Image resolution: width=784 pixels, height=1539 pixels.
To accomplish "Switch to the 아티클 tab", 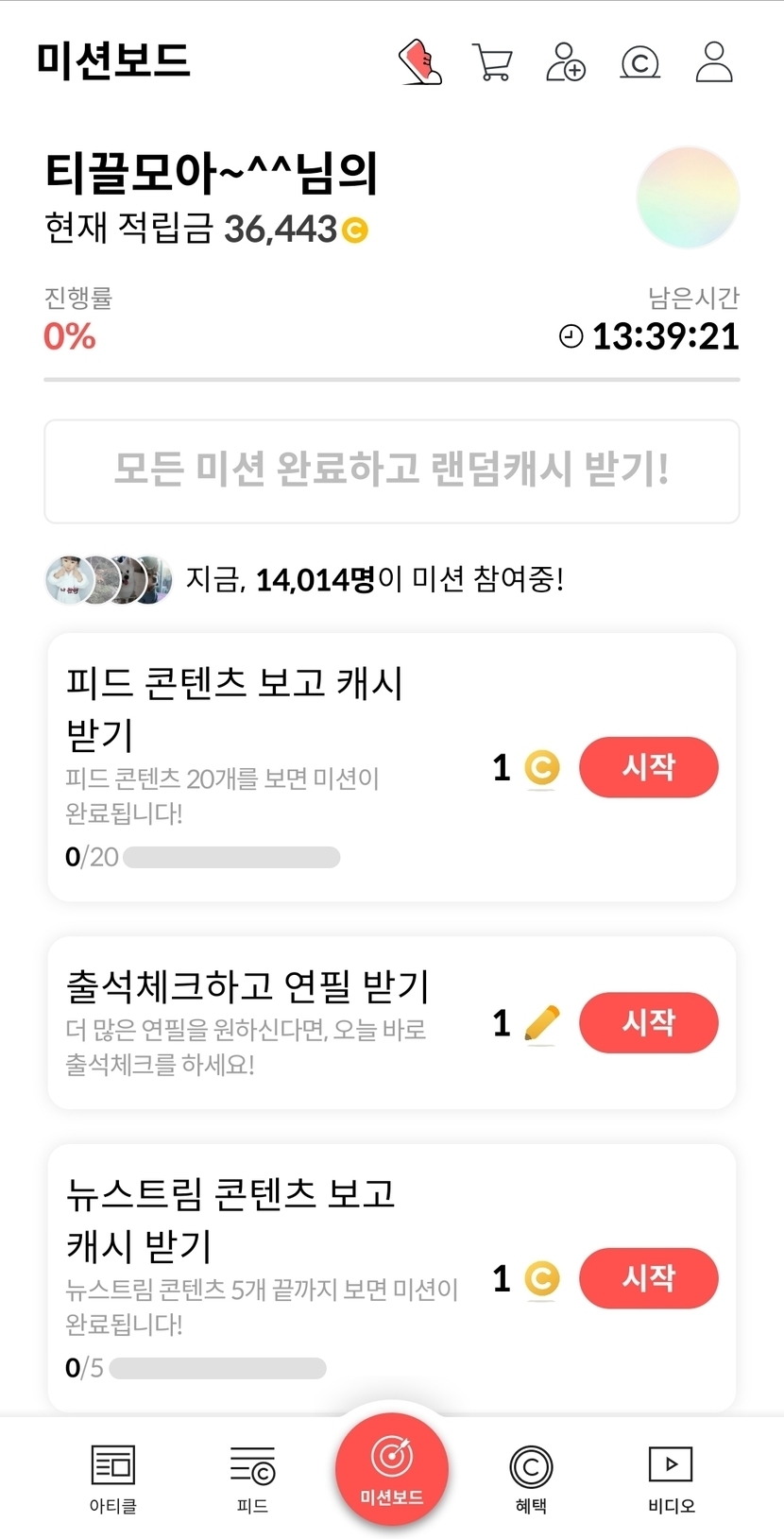I will 113,1478.
